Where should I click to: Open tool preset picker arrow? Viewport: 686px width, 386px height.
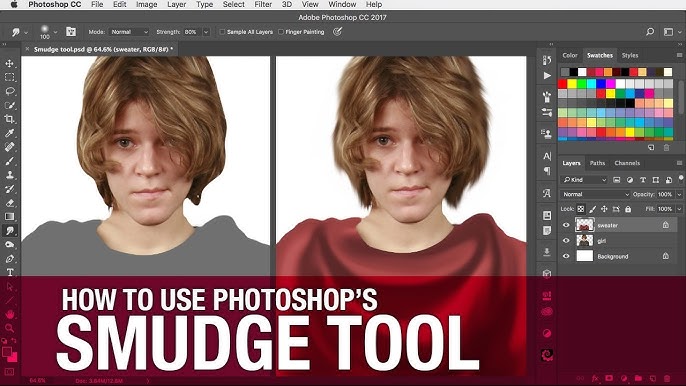coord(26,32)
